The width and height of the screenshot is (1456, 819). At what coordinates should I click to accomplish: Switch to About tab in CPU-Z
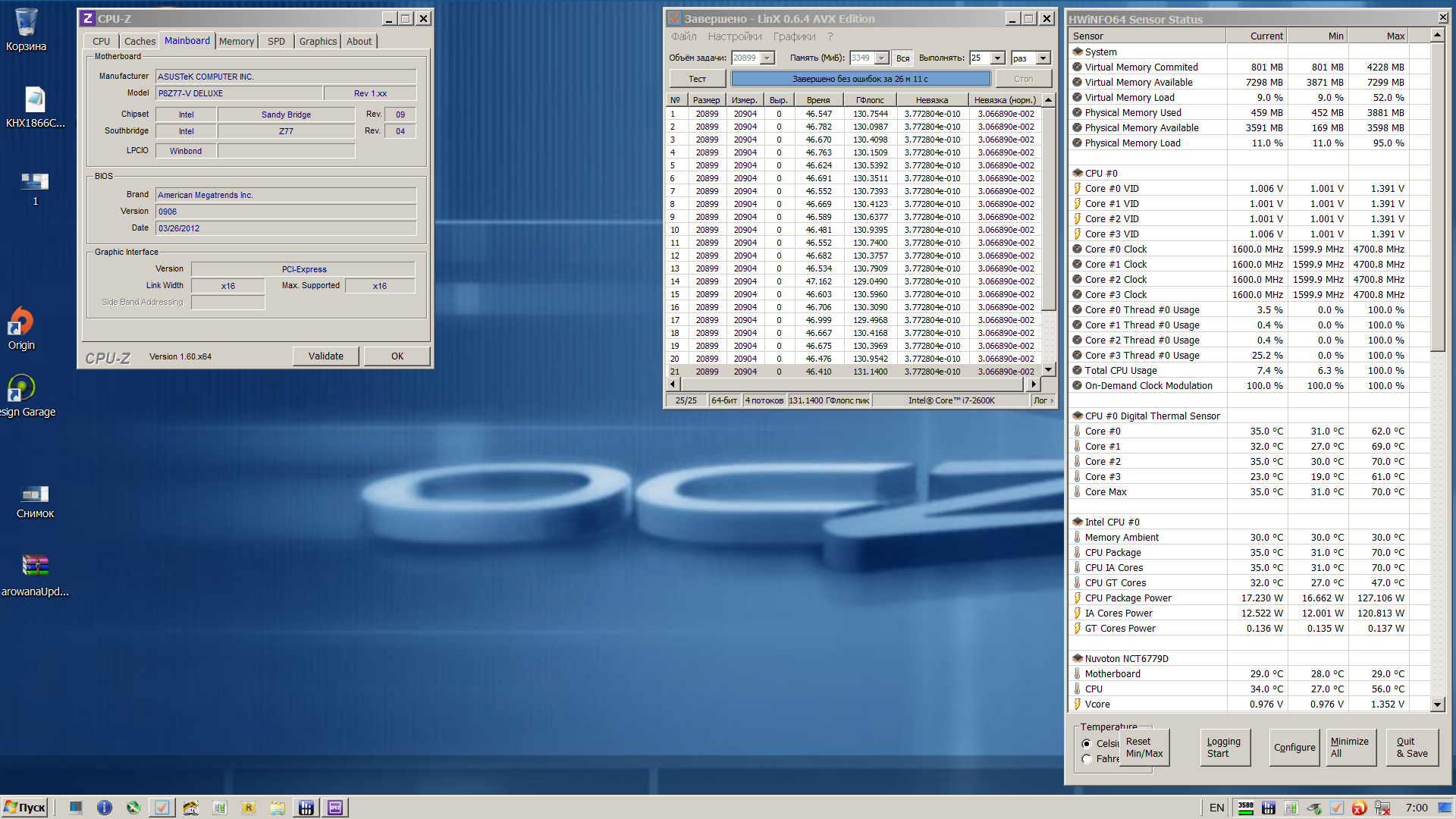pos(359,41)
